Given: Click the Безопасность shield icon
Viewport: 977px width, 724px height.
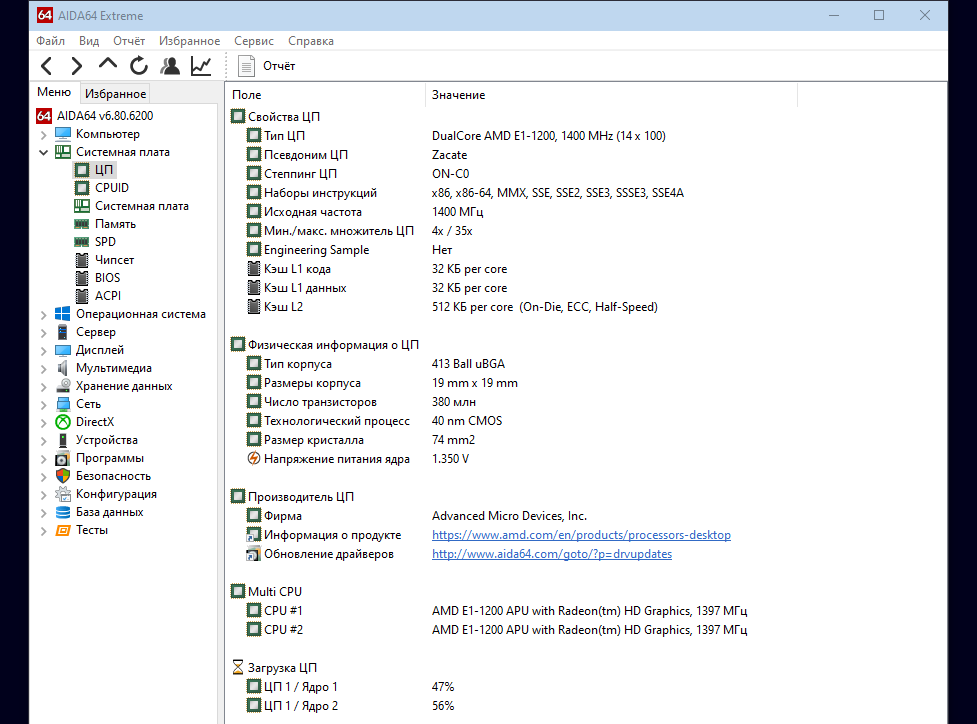Looking at the screenshot, I should tap(63, 476).
